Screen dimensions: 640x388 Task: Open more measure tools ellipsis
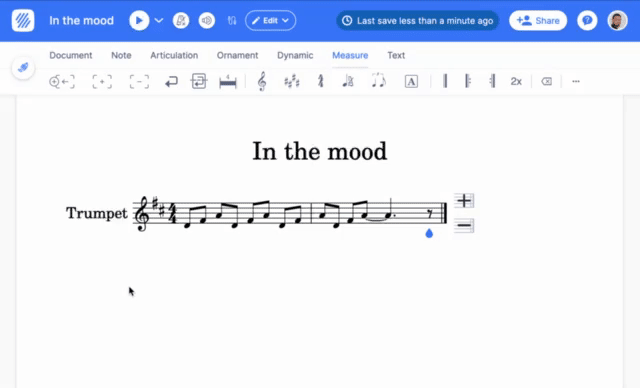coord(576,82)
